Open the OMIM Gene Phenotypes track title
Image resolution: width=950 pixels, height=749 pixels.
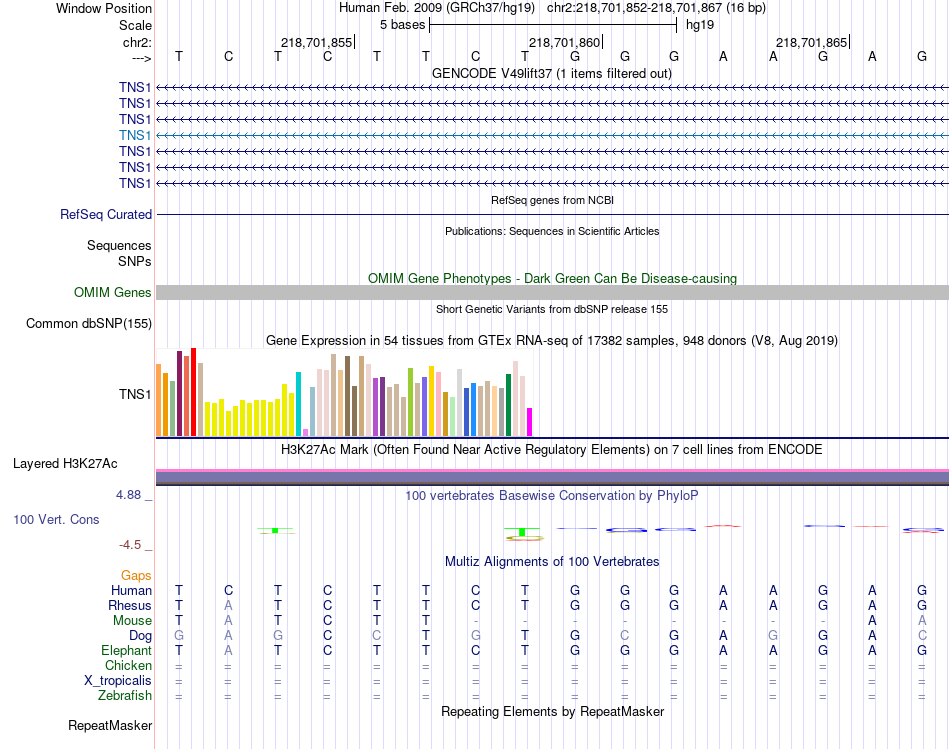pyautogui.click(x=552, y=278)
